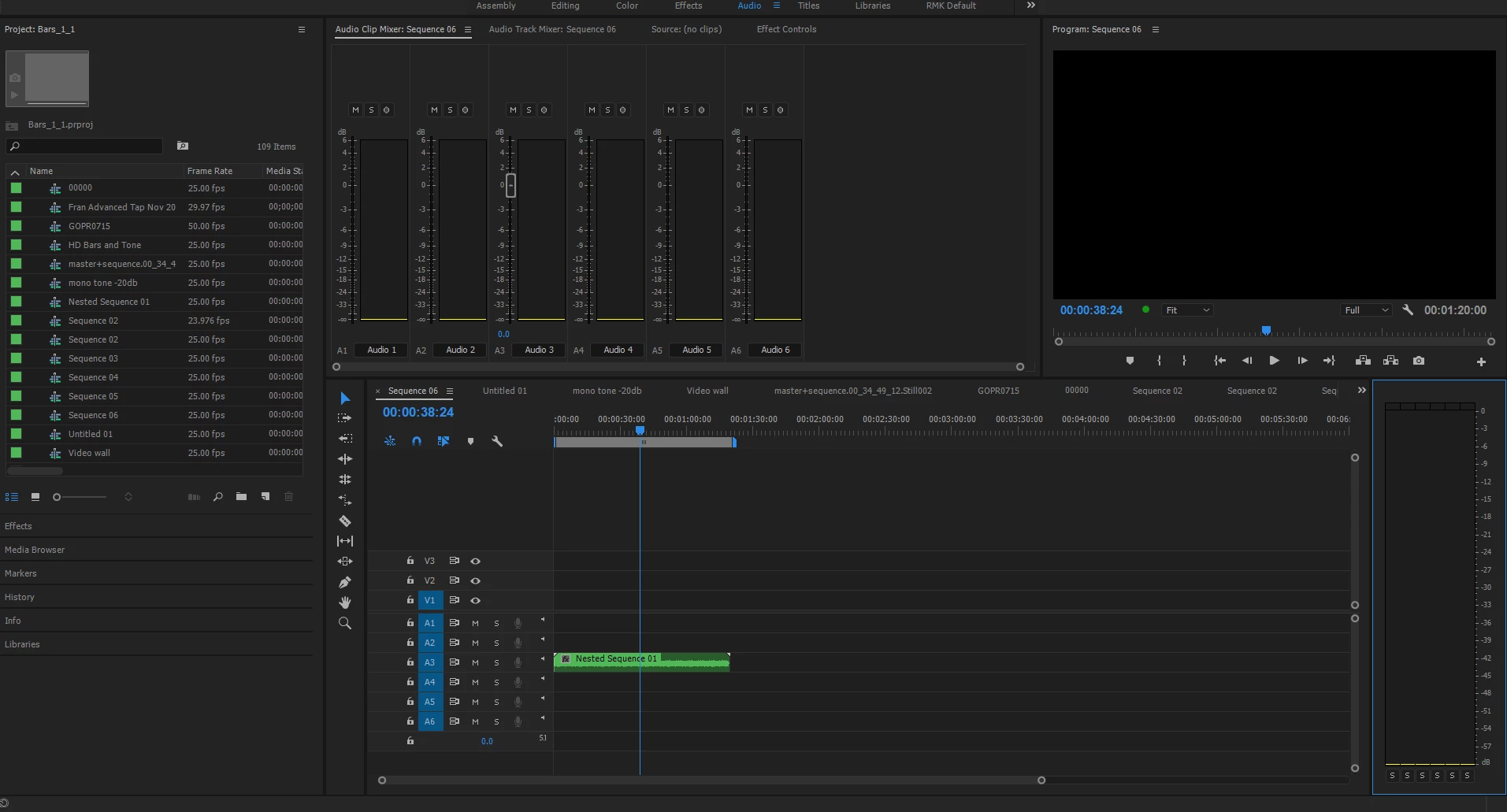Step back one frame
This screenshot has height=812, width=1507.
click(x=1247, y=361)
